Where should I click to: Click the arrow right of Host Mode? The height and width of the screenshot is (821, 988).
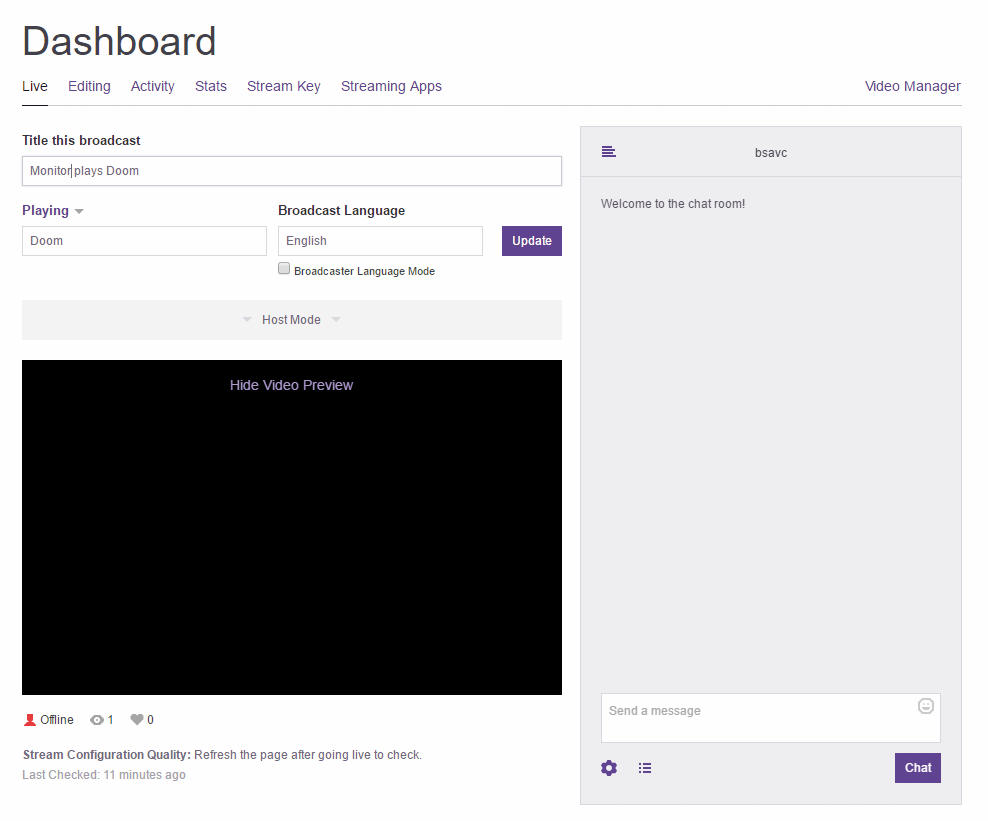click(336, 319)
